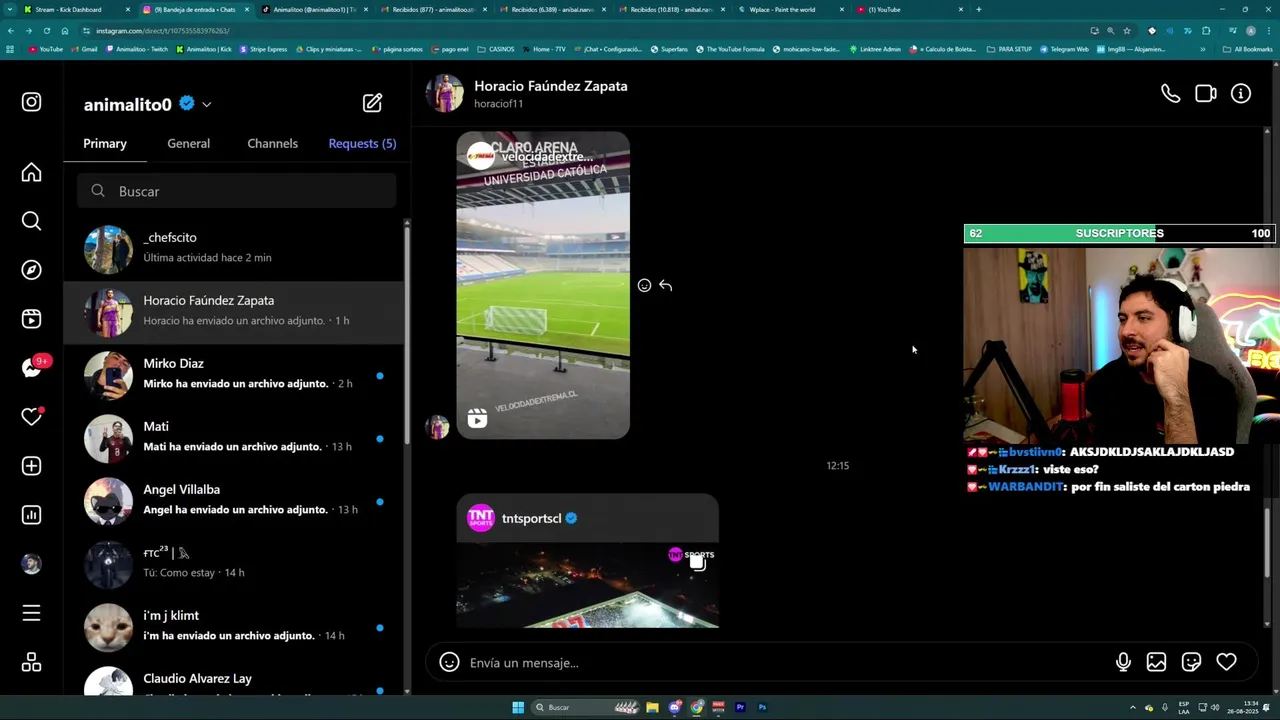Click the Instagram logo in the sidebar
1280x720 pixels.
[x=31, y=102]
